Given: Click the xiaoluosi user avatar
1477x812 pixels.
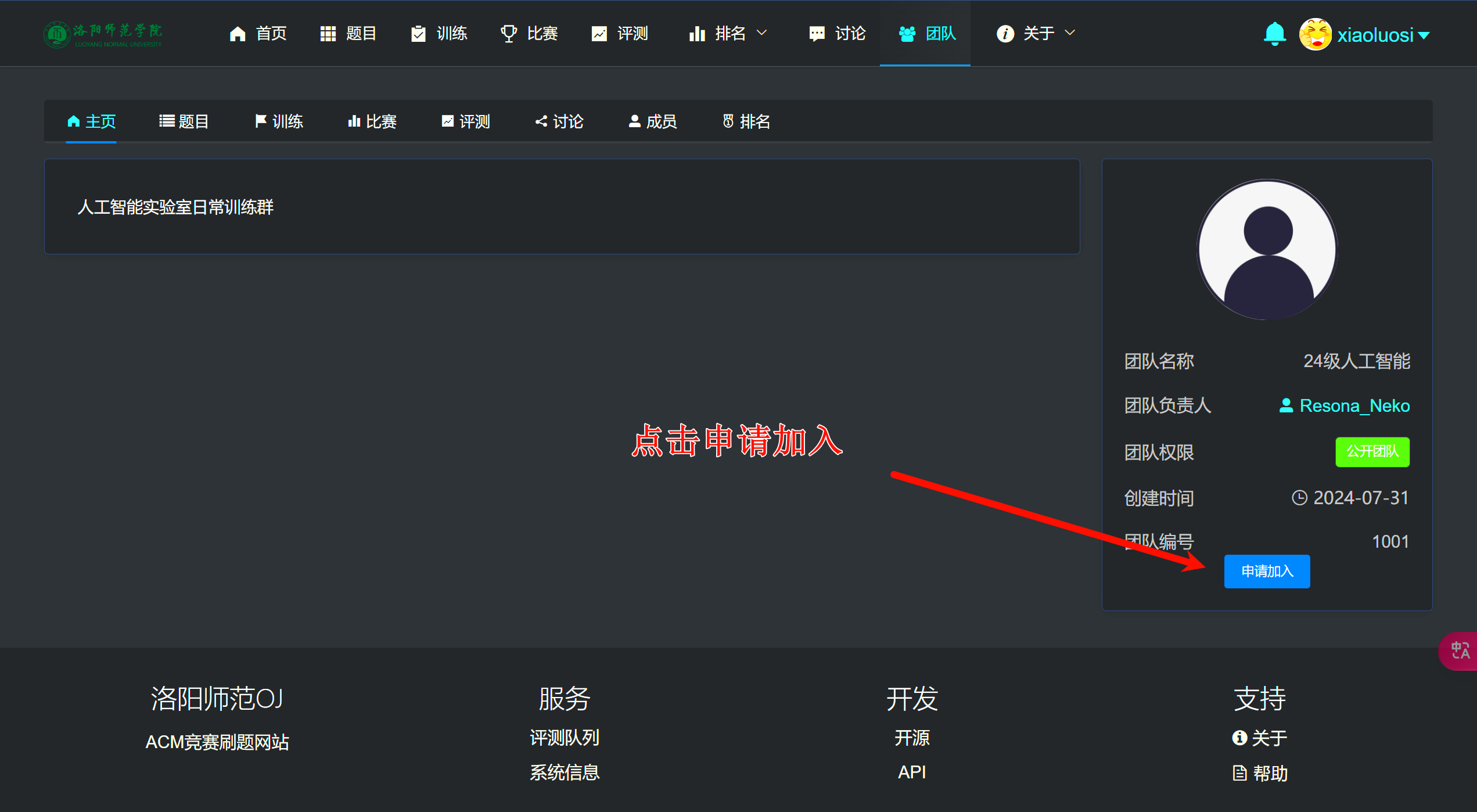Looking at the screenshot, I should [x=1316, y=34].
